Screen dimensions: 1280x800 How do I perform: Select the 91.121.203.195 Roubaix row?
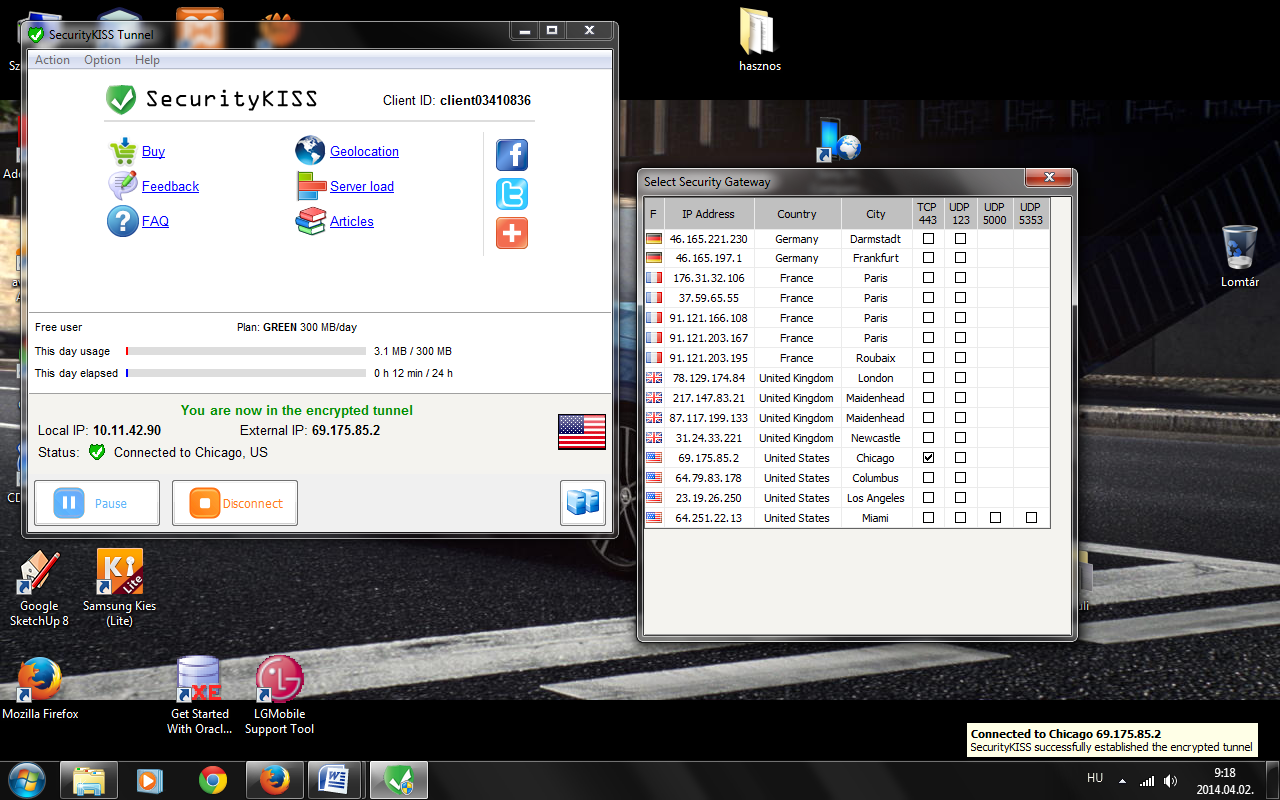[x=847, y=358]
